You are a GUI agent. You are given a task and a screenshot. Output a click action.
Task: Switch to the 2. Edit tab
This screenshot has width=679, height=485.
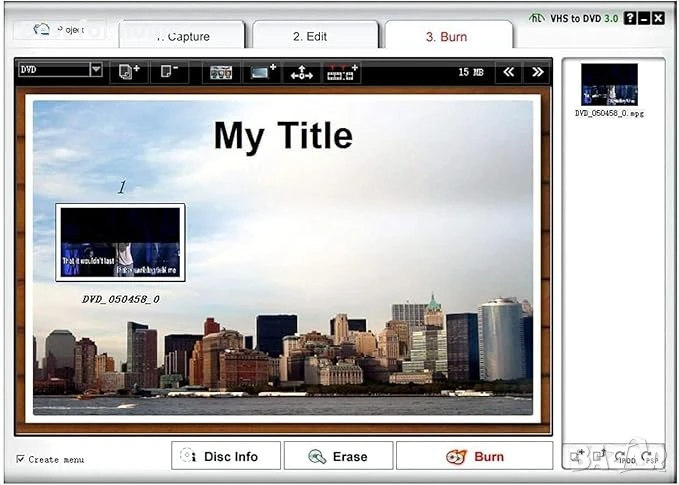310,36
